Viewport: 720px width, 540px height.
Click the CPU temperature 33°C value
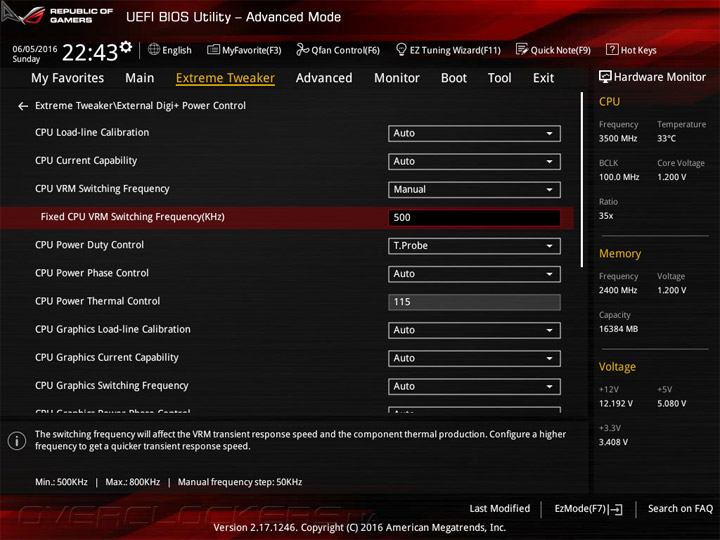pos(666,139)
